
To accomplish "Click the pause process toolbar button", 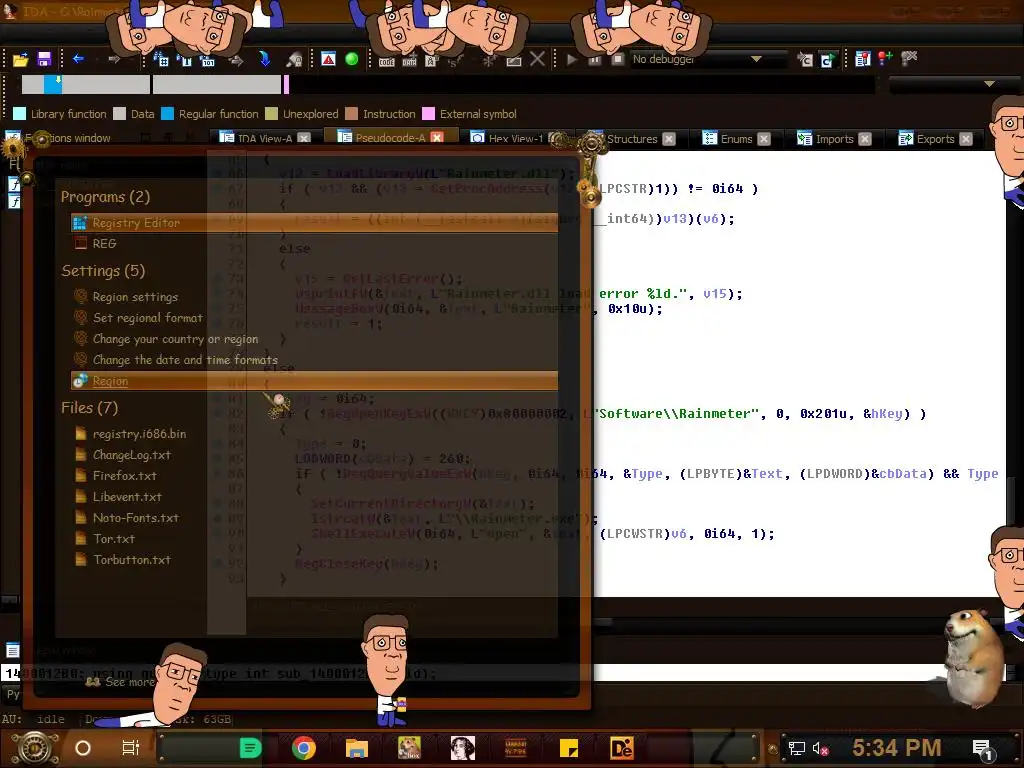I will [595, 59].
